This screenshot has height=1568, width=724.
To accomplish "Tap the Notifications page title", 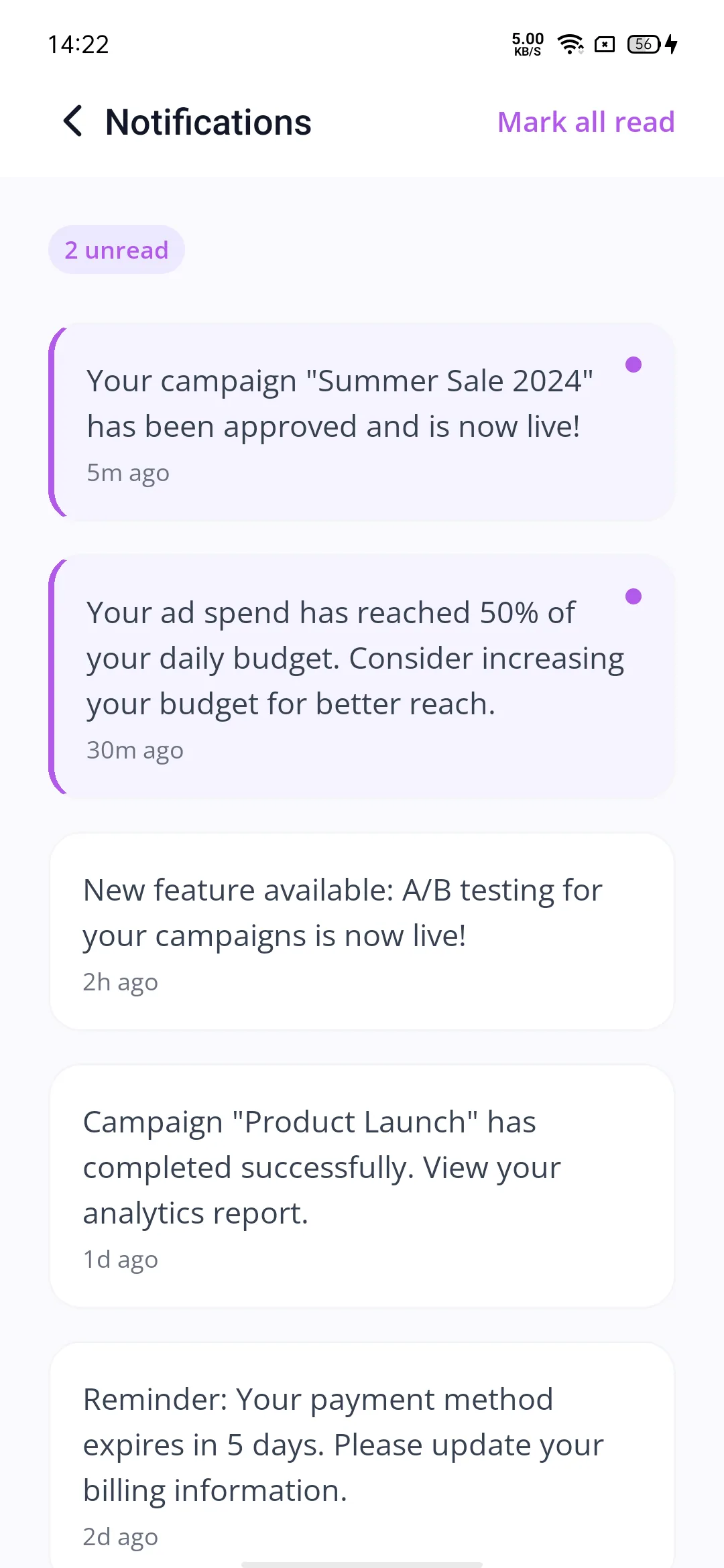I will (208, 122).
